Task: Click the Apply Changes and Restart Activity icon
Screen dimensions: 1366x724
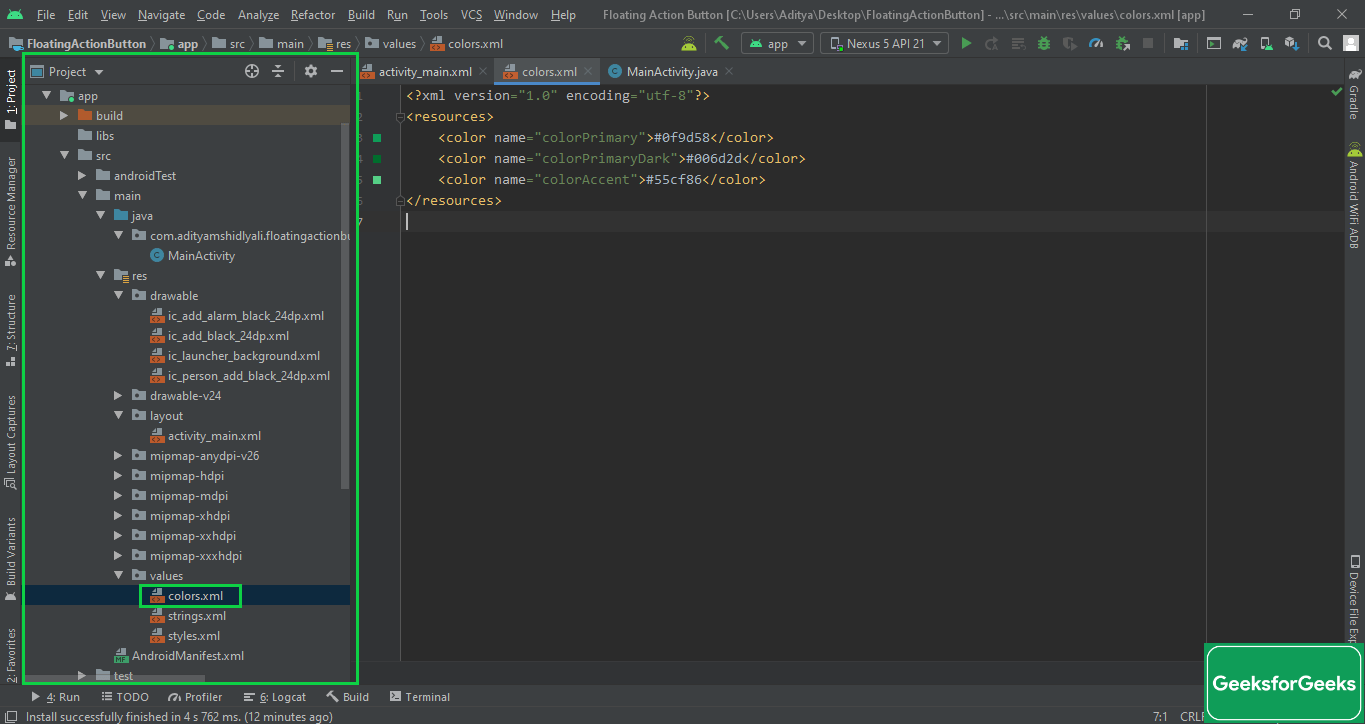Action: [992, 43]
